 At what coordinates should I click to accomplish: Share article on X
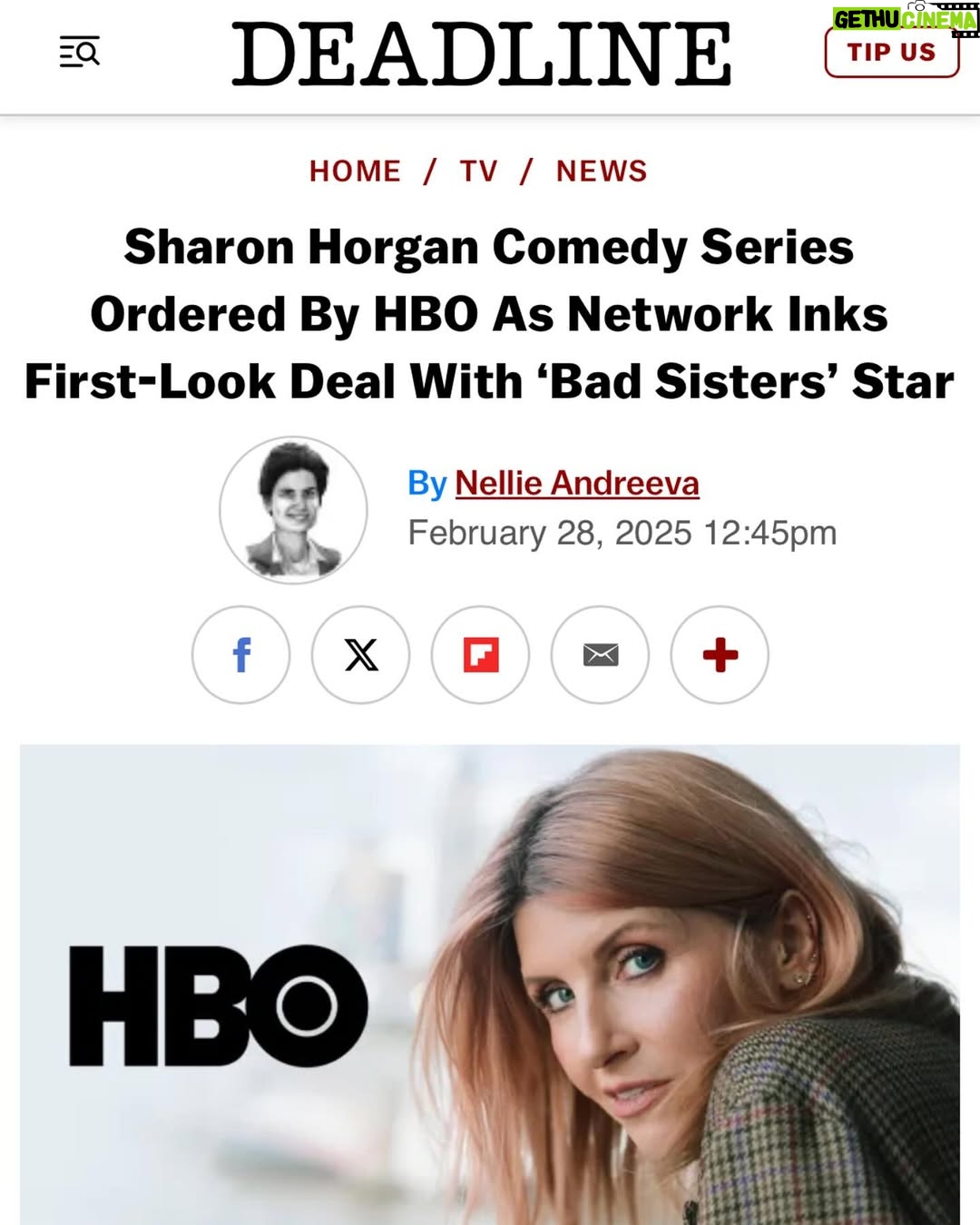pos(360,654)
